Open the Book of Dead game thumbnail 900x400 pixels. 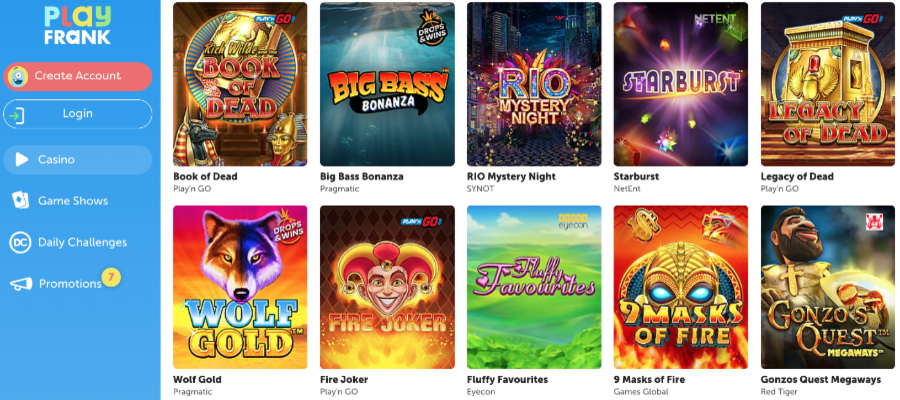coord(240,84)
